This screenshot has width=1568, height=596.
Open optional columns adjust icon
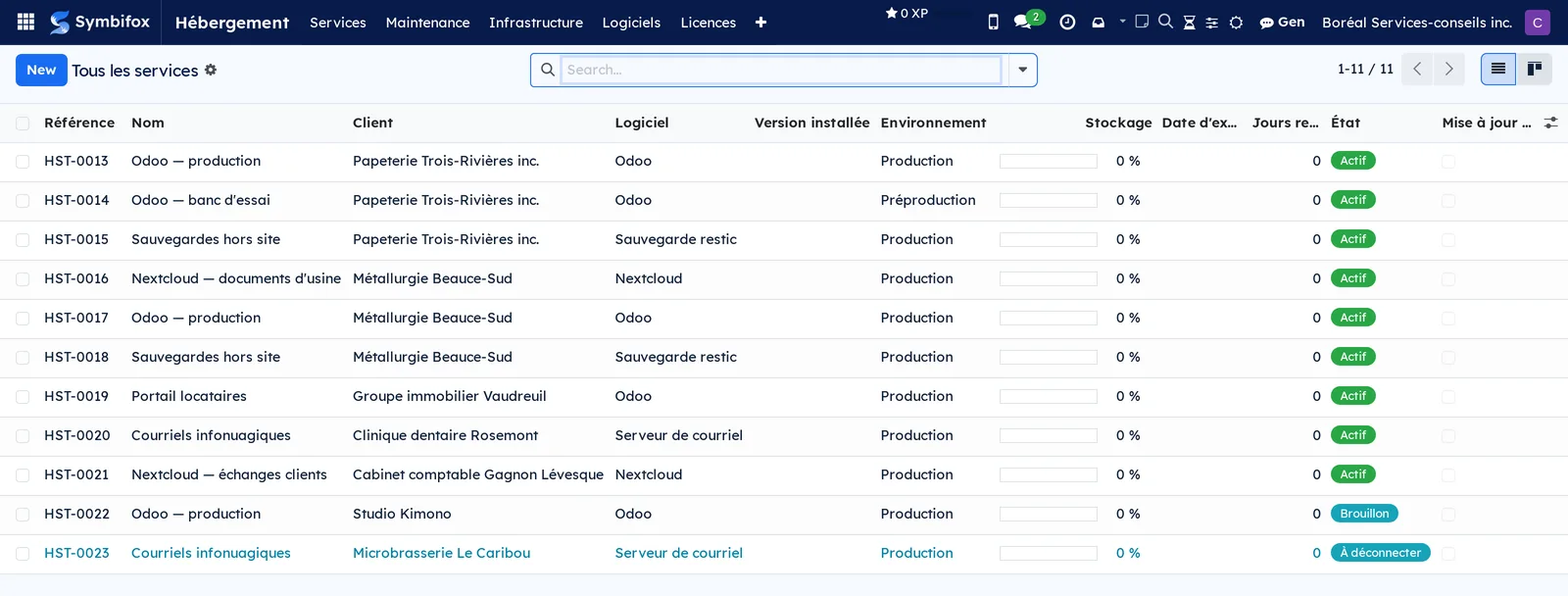pyautogui.click(x=1550, y=123)
